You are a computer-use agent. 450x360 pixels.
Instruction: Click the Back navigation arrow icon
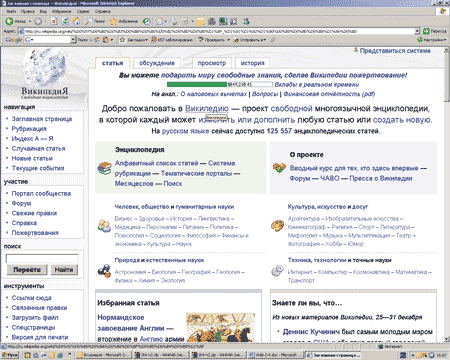(9, 22)
